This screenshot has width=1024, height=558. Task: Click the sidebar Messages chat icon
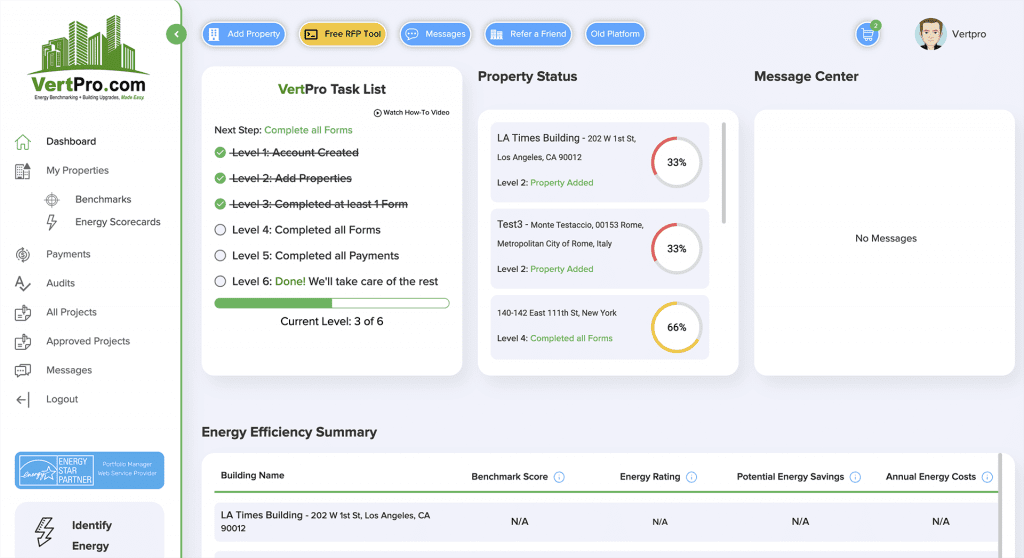pyautogui.click(x=23, y=370)
